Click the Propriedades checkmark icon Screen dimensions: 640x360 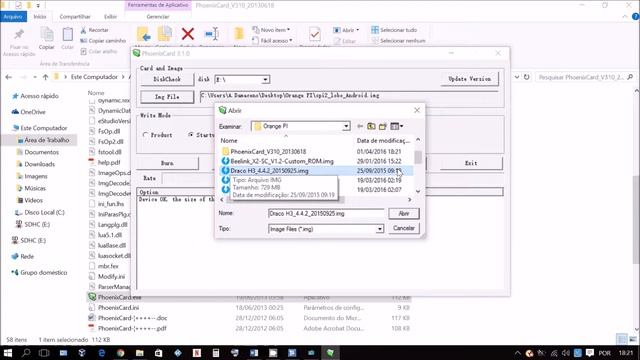click(314, 34)
